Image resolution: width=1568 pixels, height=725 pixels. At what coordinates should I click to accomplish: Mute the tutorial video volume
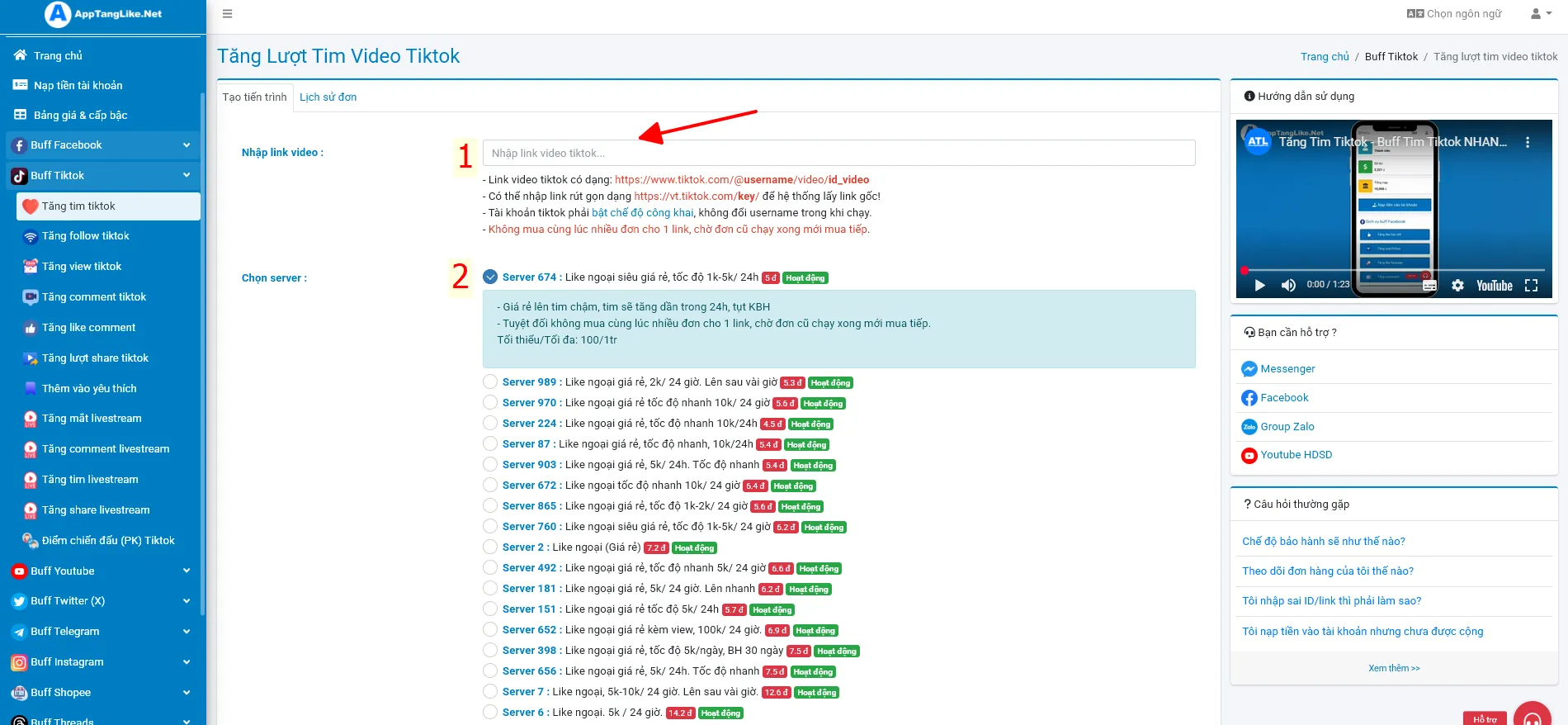click(1288, 286)
